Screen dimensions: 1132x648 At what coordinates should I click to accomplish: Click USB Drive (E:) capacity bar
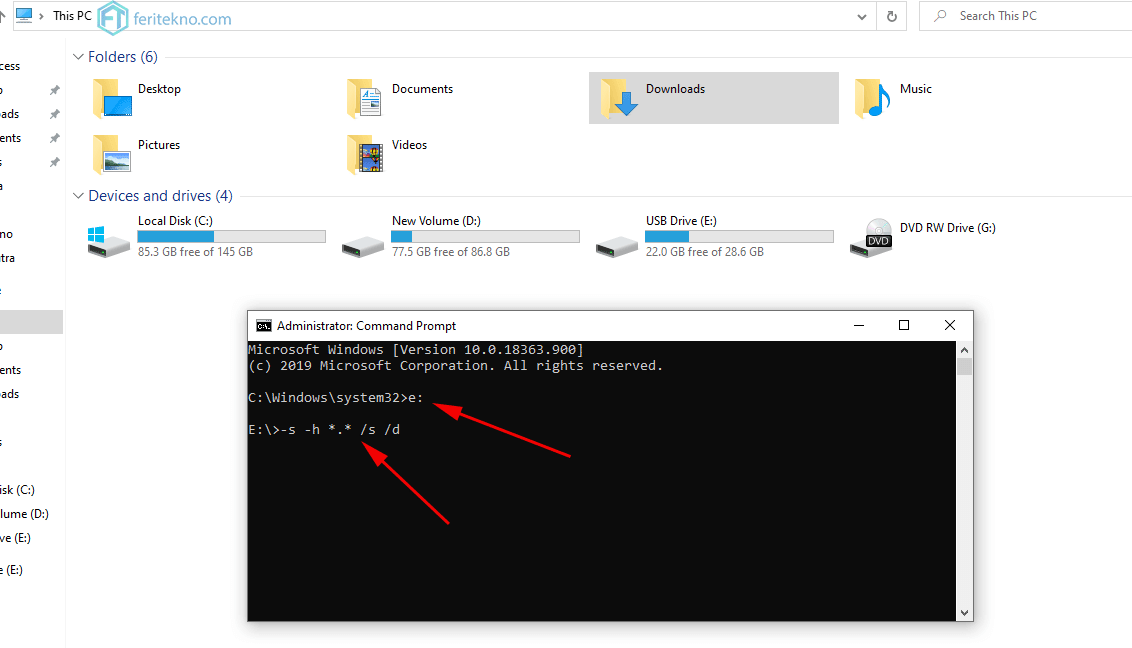[739, 236]
